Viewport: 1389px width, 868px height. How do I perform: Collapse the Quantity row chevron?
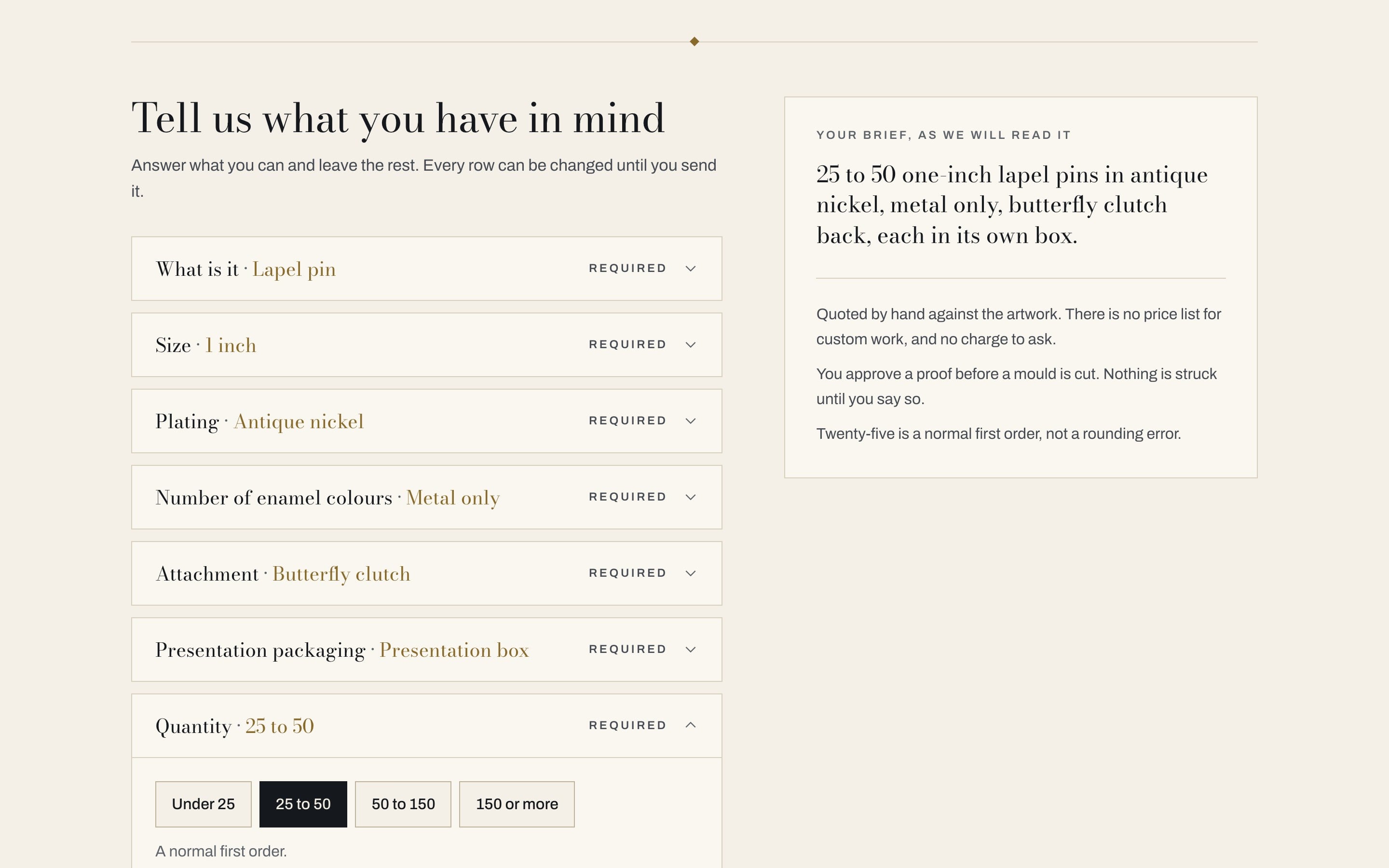click(x=691, y=726)
